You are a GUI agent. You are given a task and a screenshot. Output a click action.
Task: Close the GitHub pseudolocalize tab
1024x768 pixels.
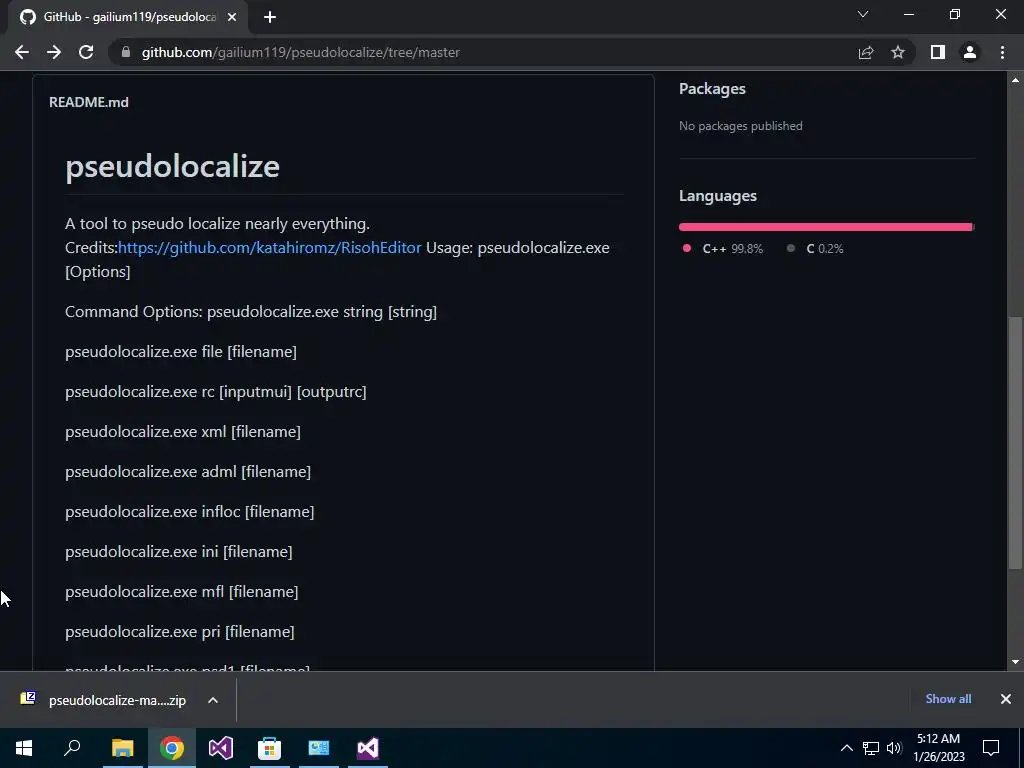[232, 17]
